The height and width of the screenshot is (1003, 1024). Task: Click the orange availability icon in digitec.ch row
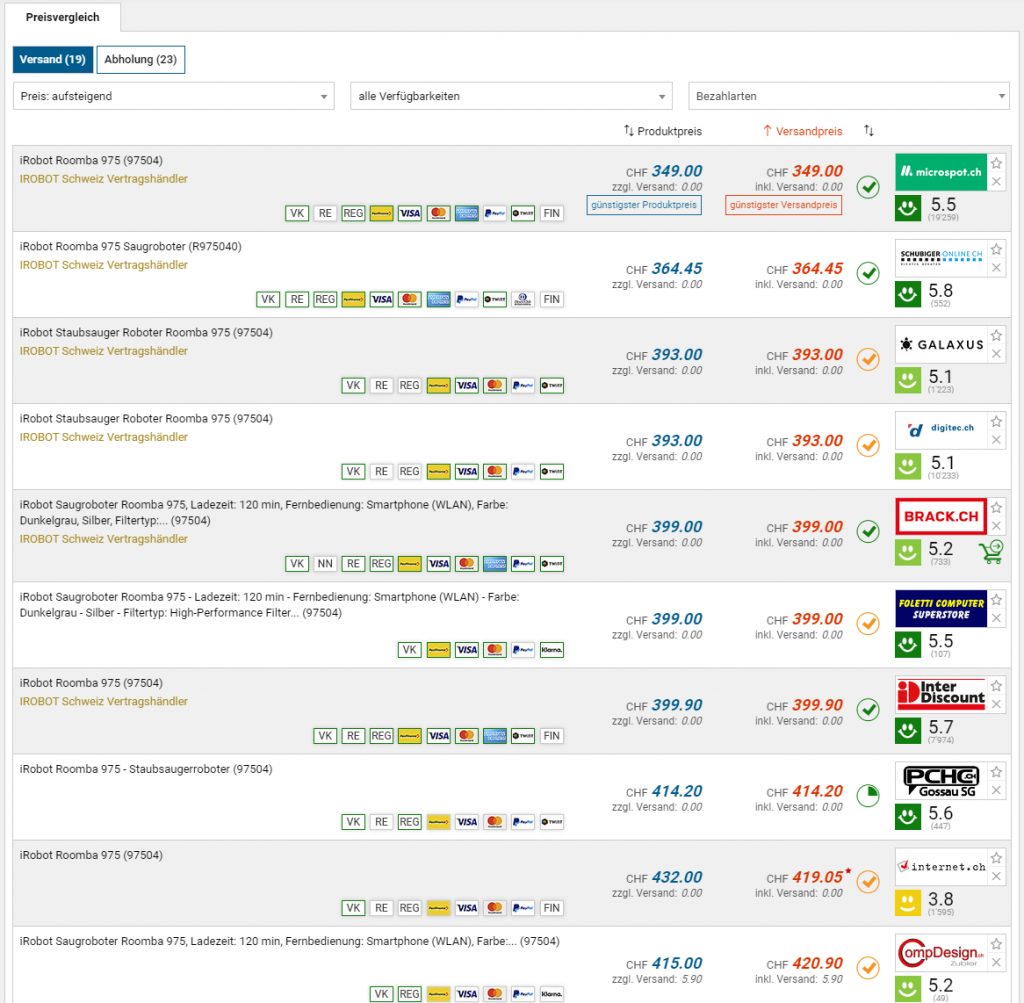pos(868,445)
